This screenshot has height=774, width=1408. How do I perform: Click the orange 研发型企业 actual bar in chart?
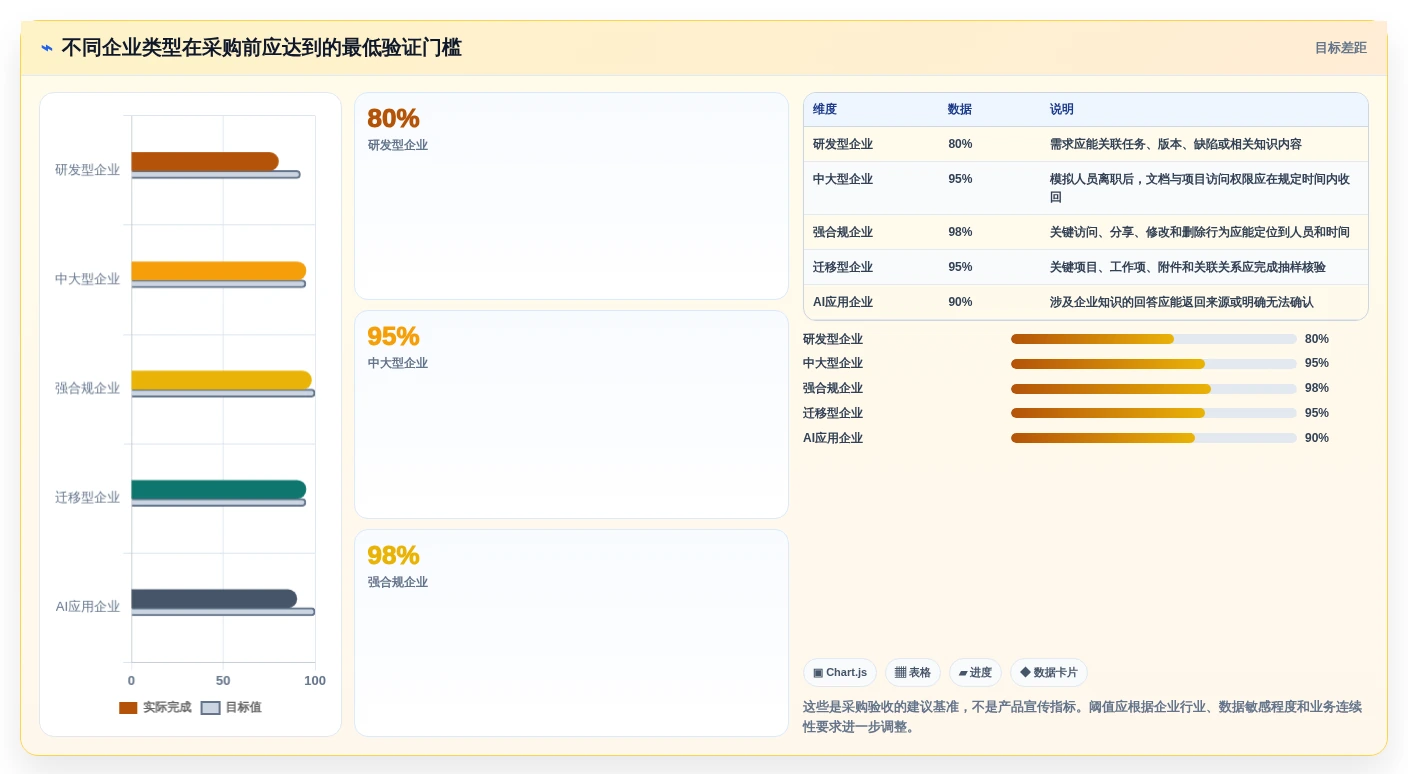(205, 162)
